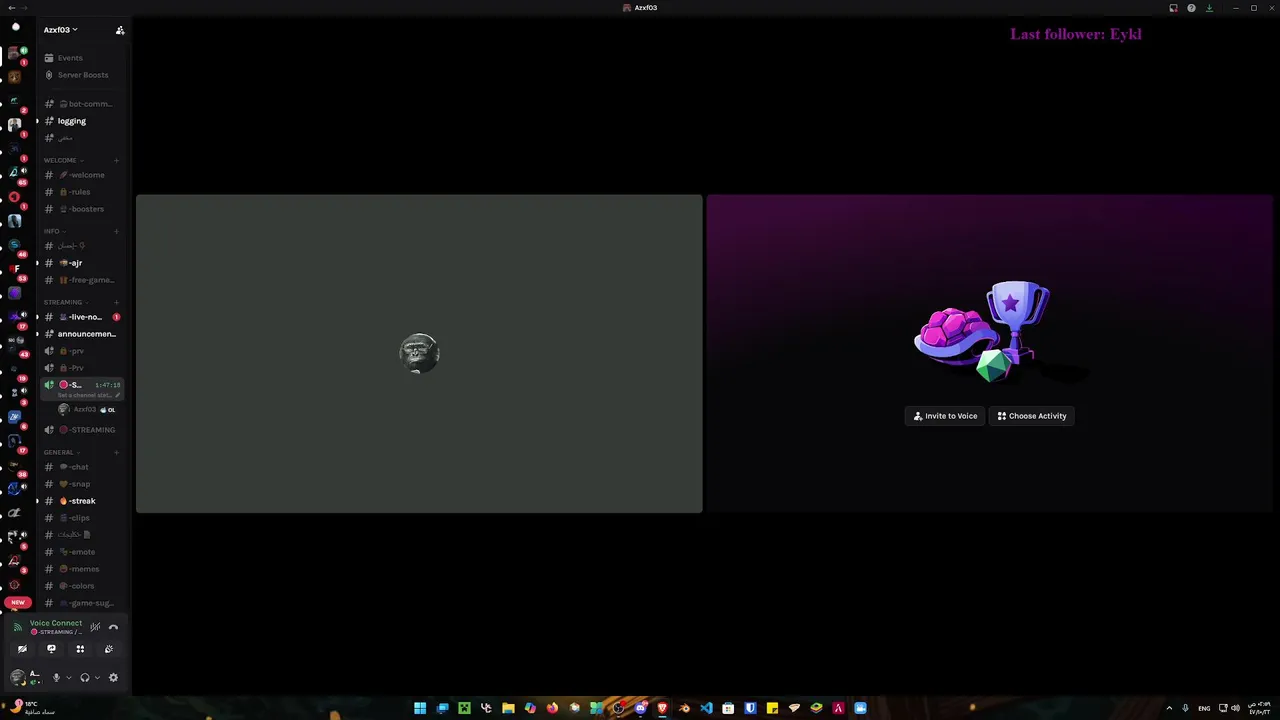Image resolution: width=1280 pixels, height=720 pixels.
Task: Click Choose Activity button
Action: point(1032,416)
